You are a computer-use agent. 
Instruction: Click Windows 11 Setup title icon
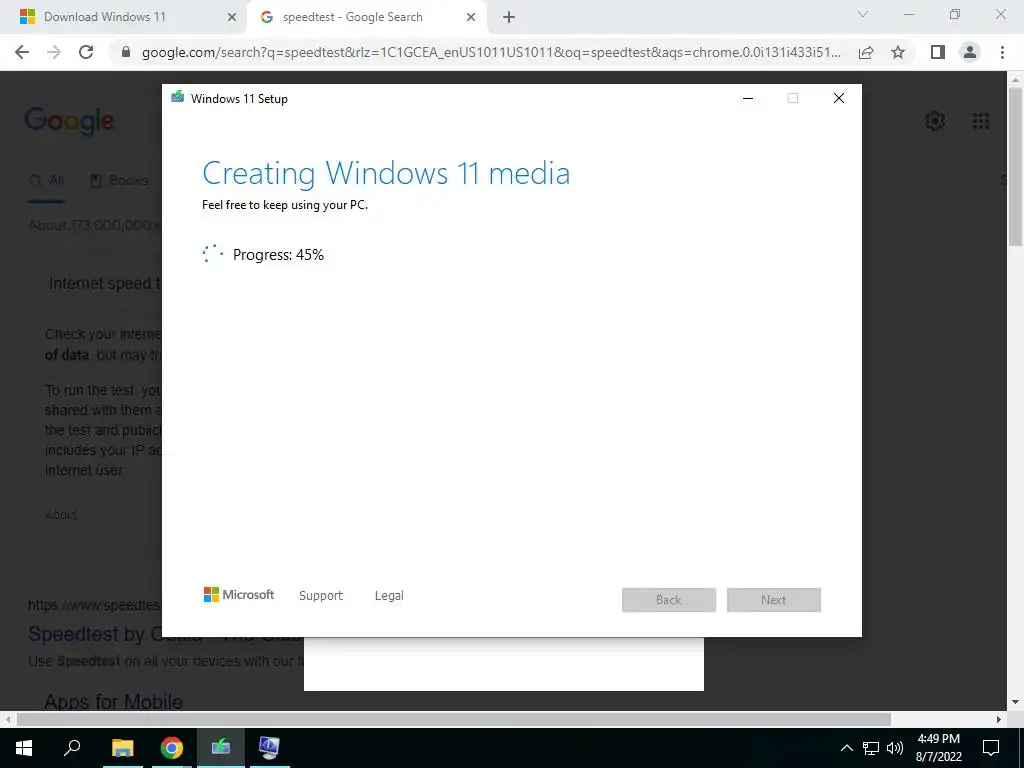(178, 98)
